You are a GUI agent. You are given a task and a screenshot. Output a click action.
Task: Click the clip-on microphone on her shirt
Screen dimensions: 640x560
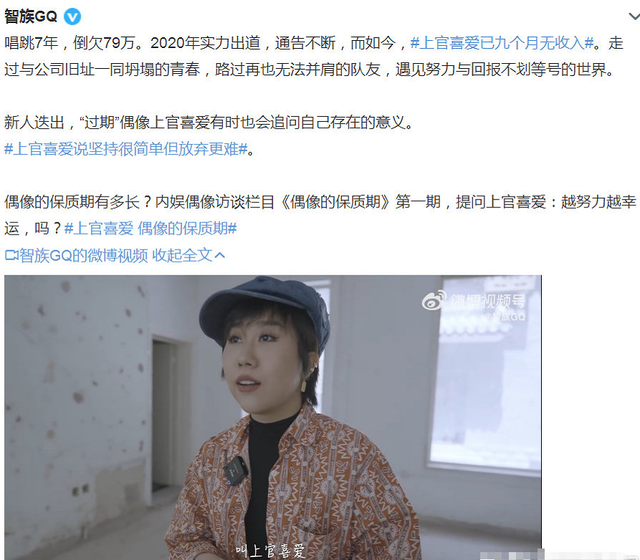[x=236, y=470]
